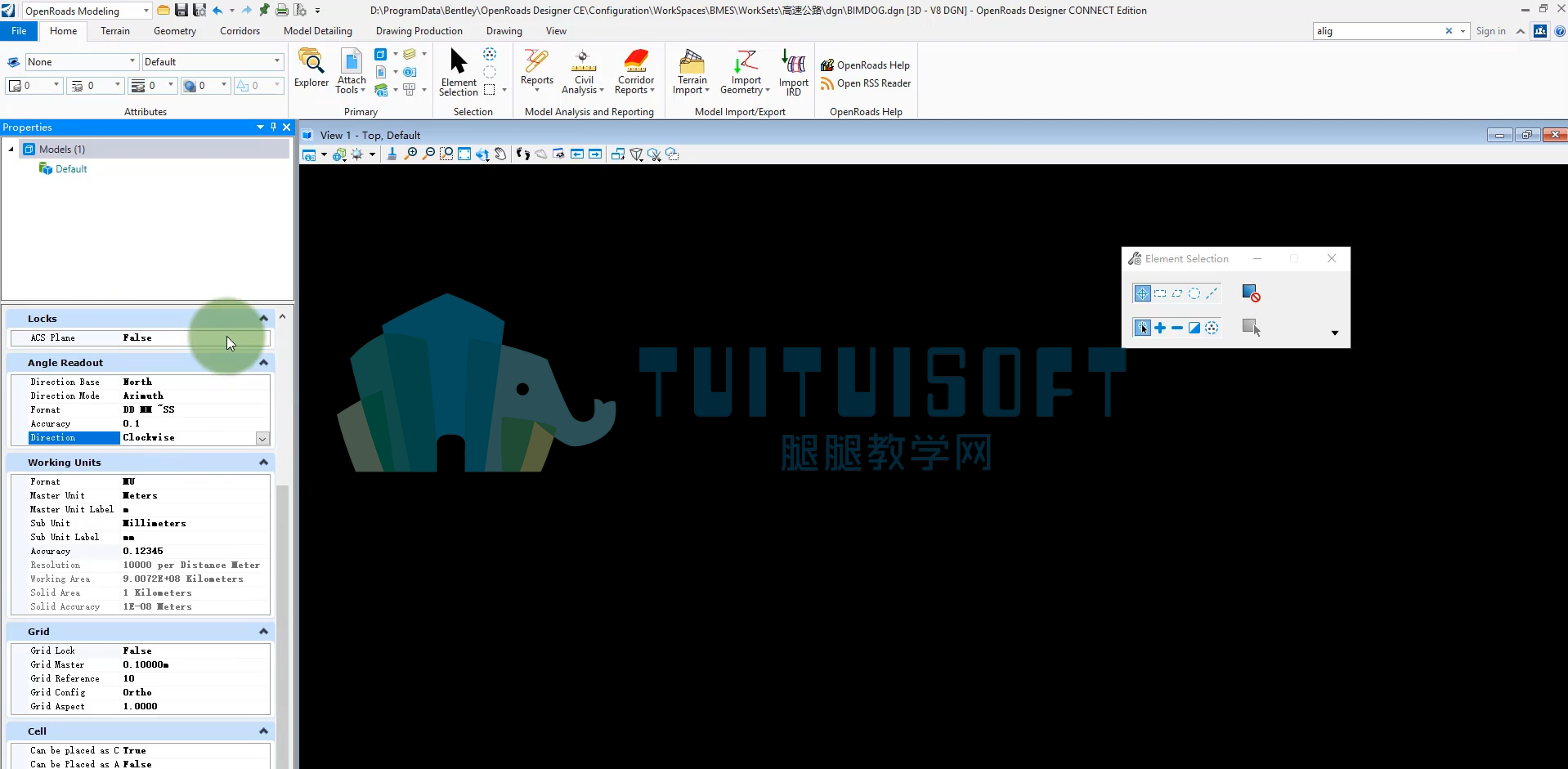Switch to the Terrain ribbon tab
1568x769 pixels.
click(x=115, y=31)
